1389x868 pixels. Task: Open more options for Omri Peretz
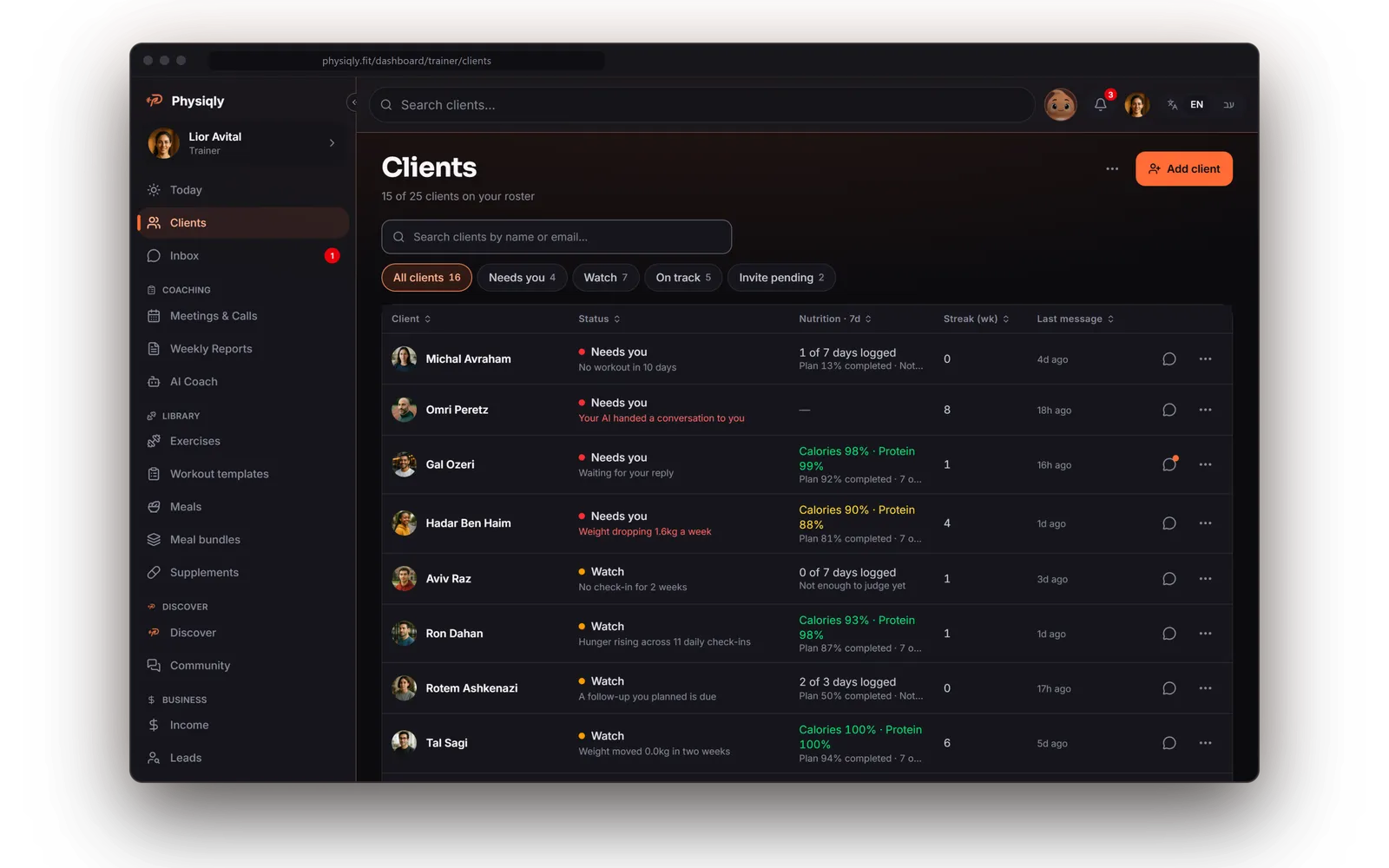1205,410
